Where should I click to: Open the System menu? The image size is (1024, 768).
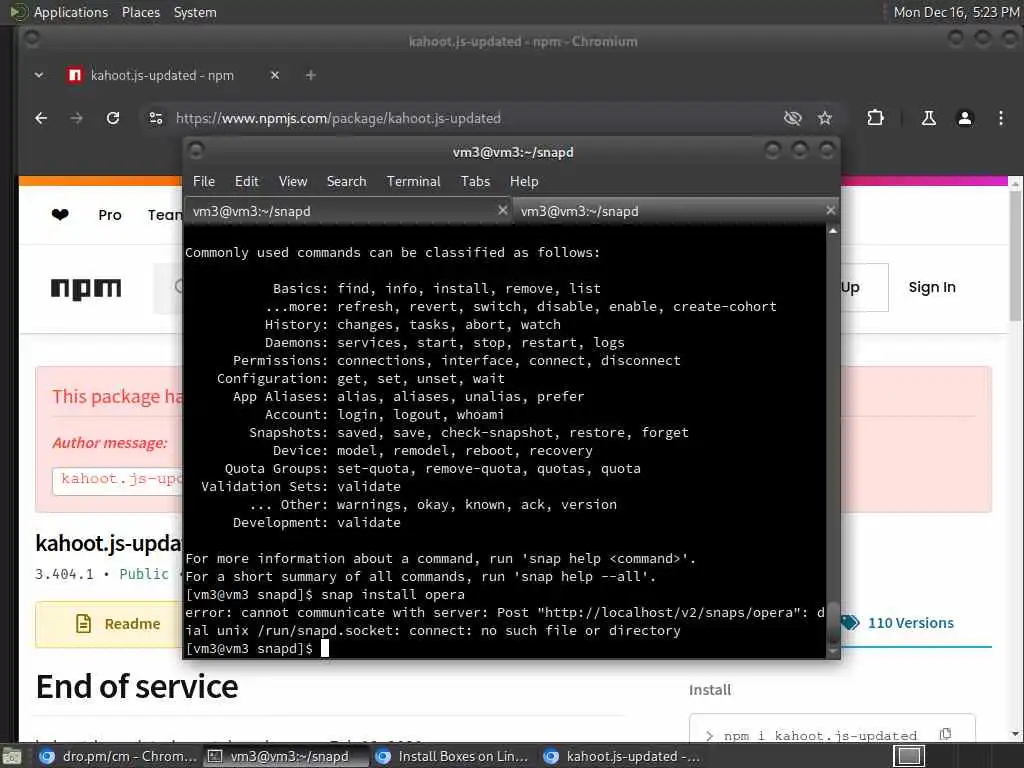[195, 12]
